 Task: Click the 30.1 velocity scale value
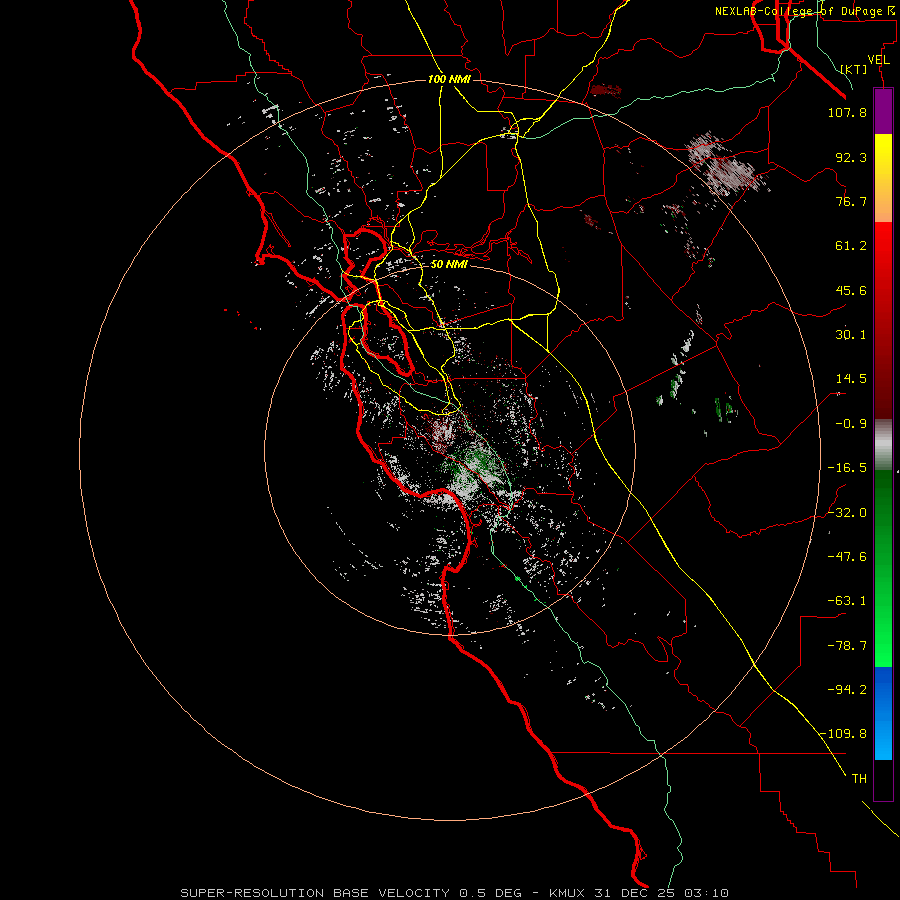pos(851,335)
